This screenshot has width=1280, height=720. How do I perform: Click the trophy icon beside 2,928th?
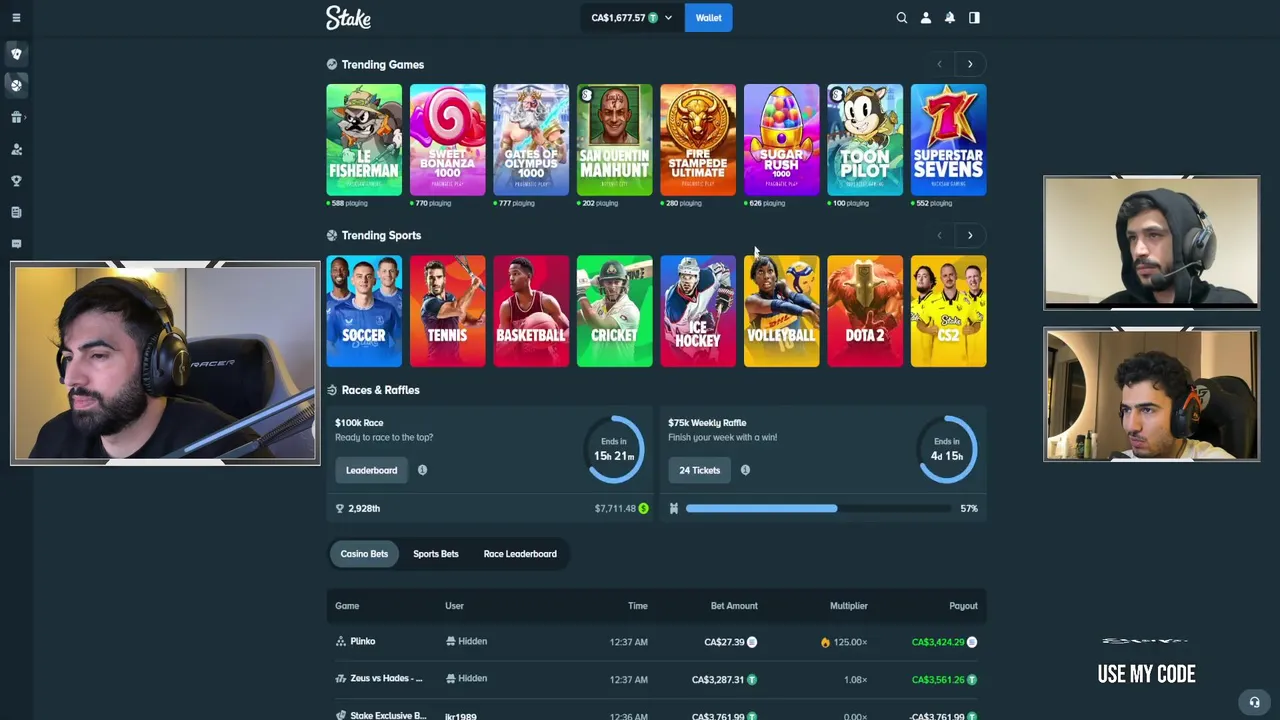[x=340, y=509]
